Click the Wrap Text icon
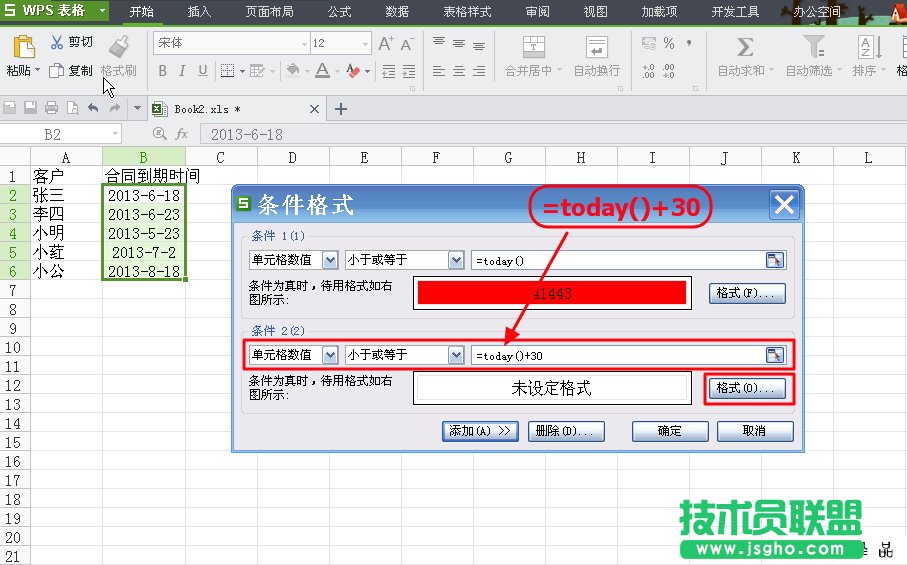 tap(596, 47)
